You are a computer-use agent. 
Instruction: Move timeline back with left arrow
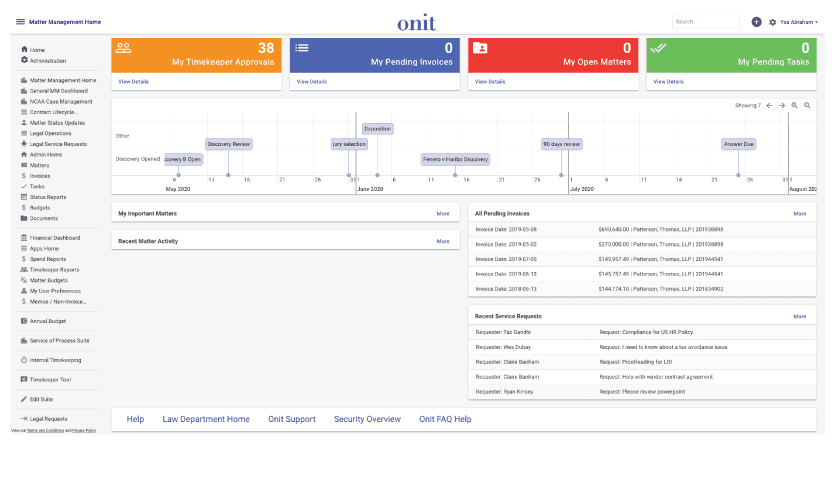point(769,106)
